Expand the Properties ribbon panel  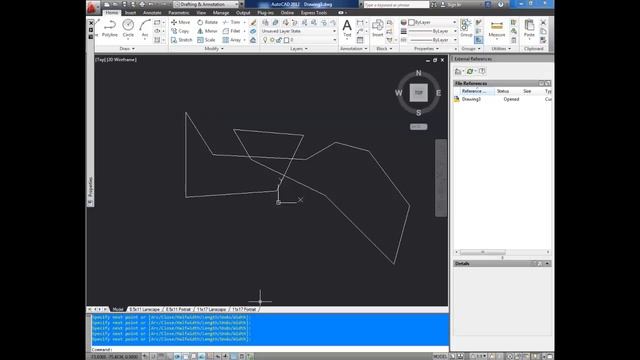coord(426,49)
